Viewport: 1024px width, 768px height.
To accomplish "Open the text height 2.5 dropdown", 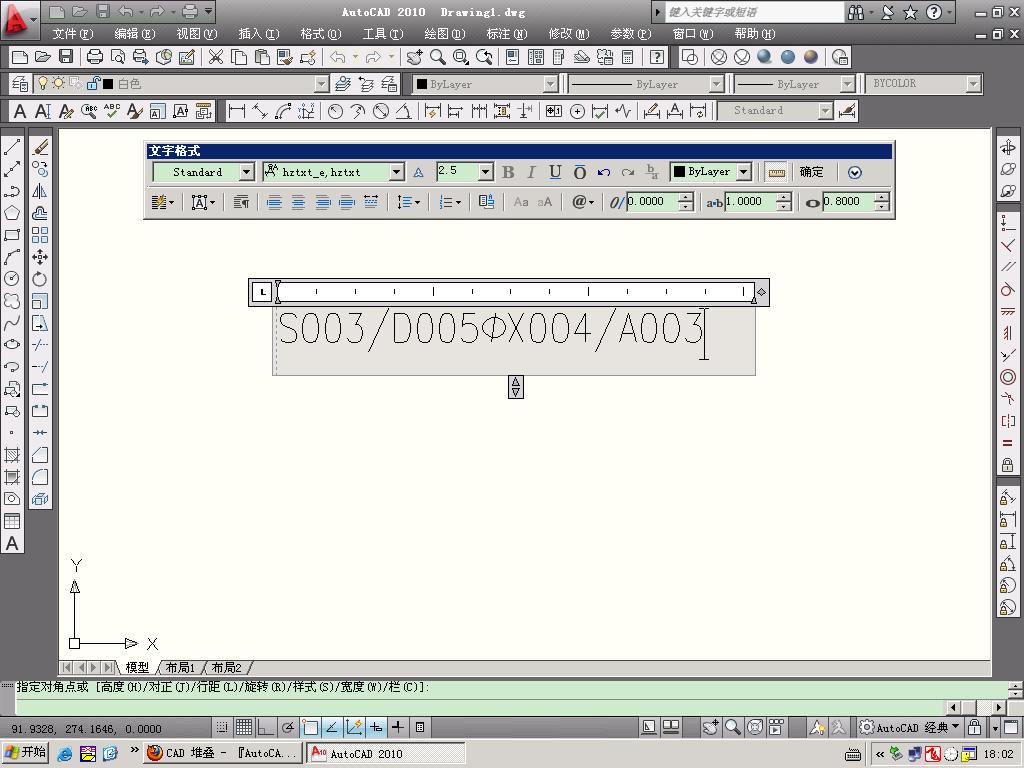I will 485,172.
